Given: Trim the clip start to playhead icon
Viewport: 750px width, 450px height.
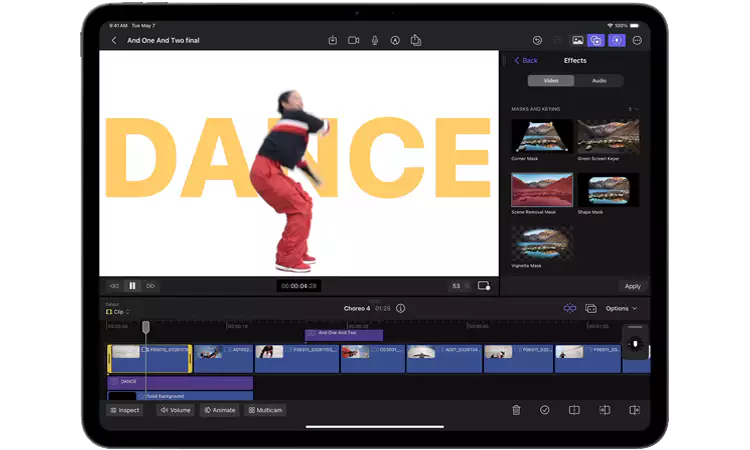Looking at the screenshot, I should [604, 410].
